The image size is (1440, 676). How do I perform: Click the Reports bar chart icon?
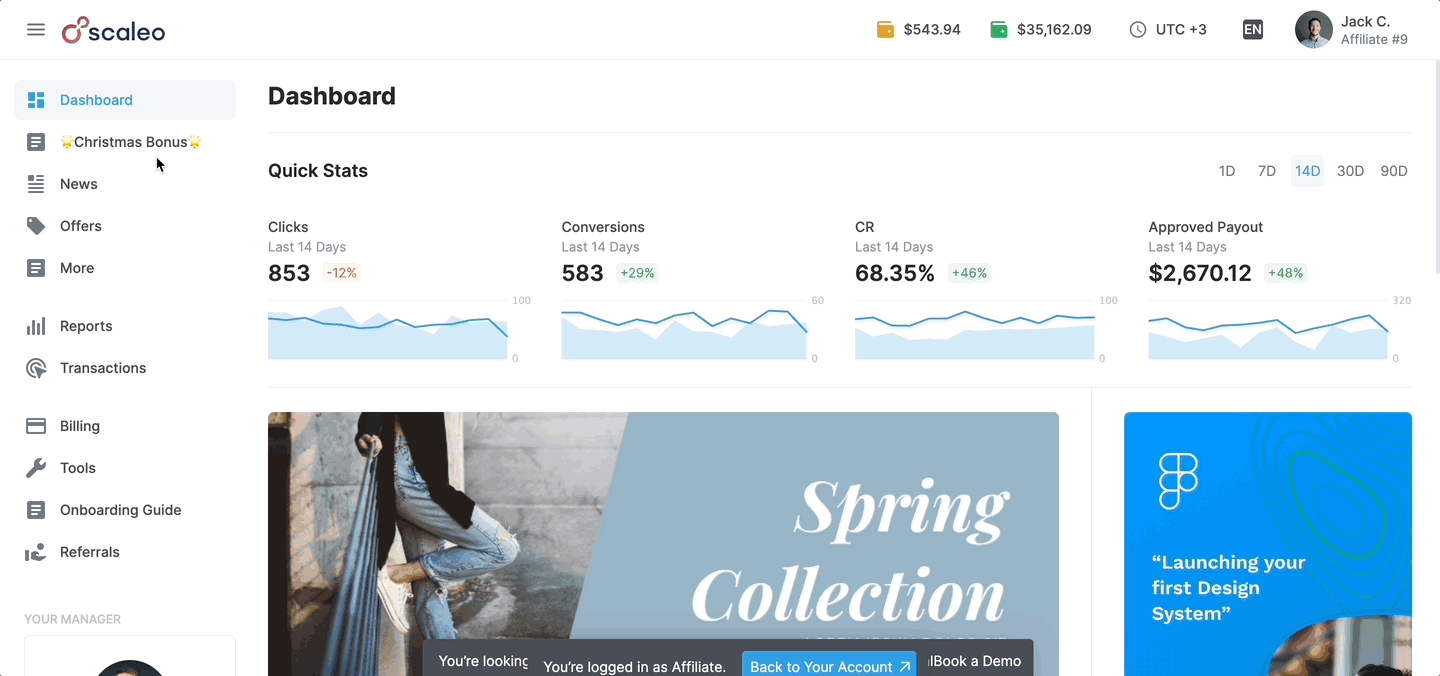pos(36,326)
